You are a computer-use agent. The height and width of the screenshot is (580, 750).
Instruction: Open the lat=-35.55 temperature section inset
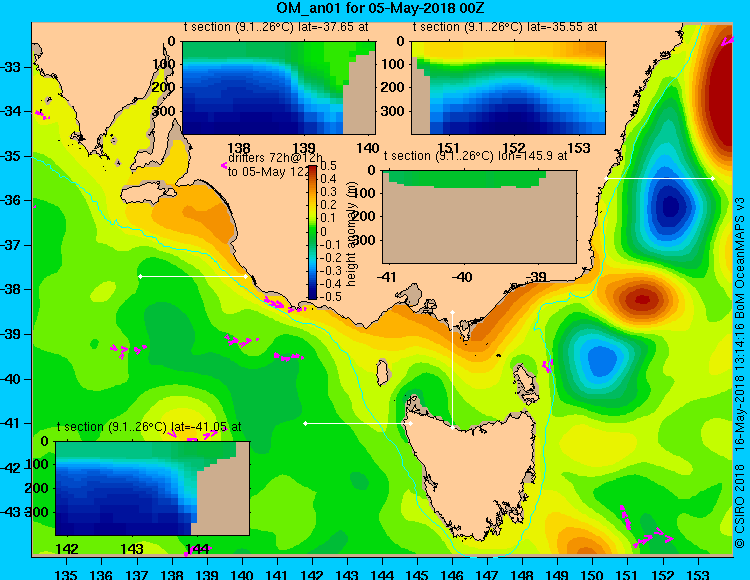coord(508,88)
